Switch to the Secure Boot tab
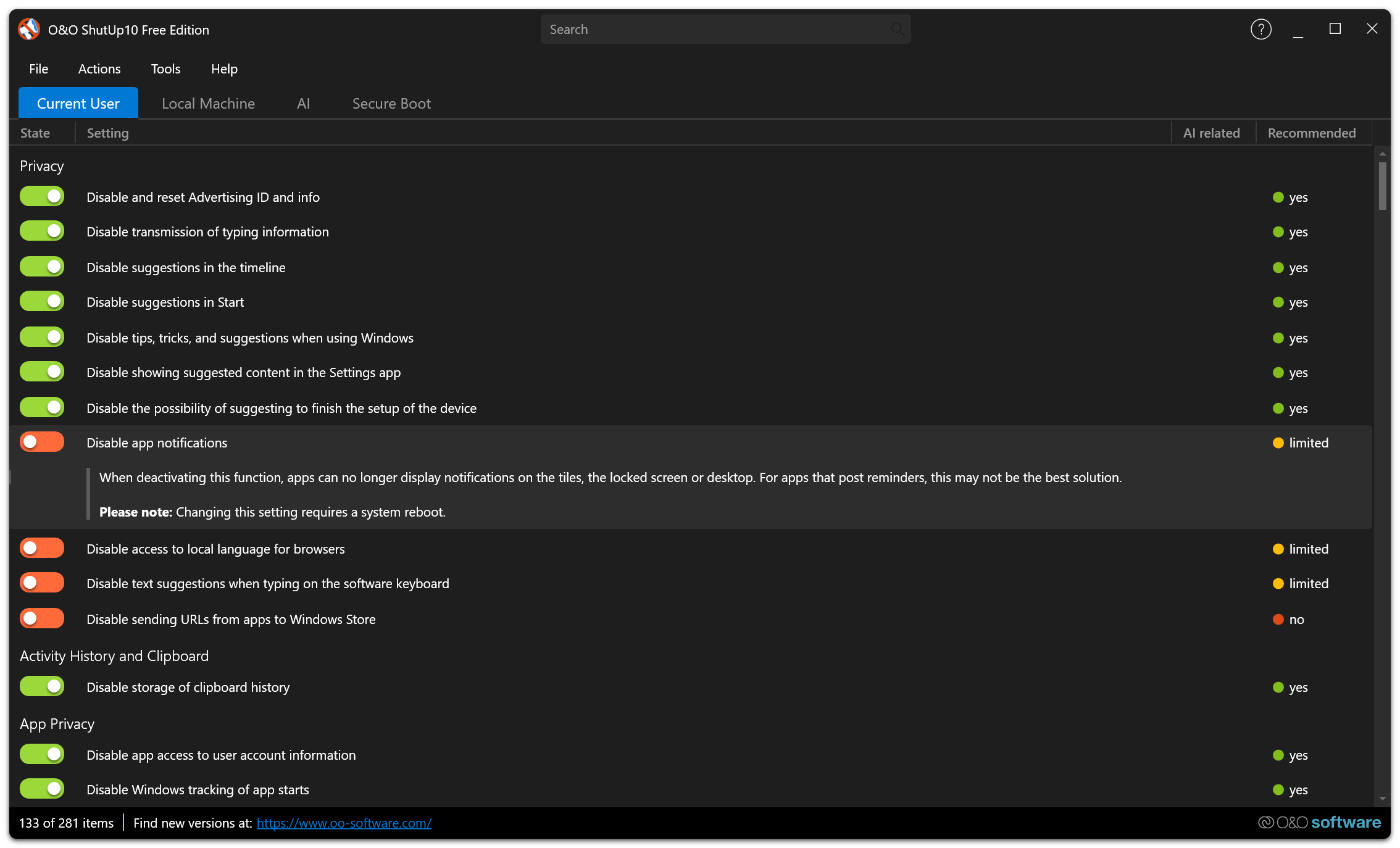The image size is (1400, 848). click(x=391, y=103)
